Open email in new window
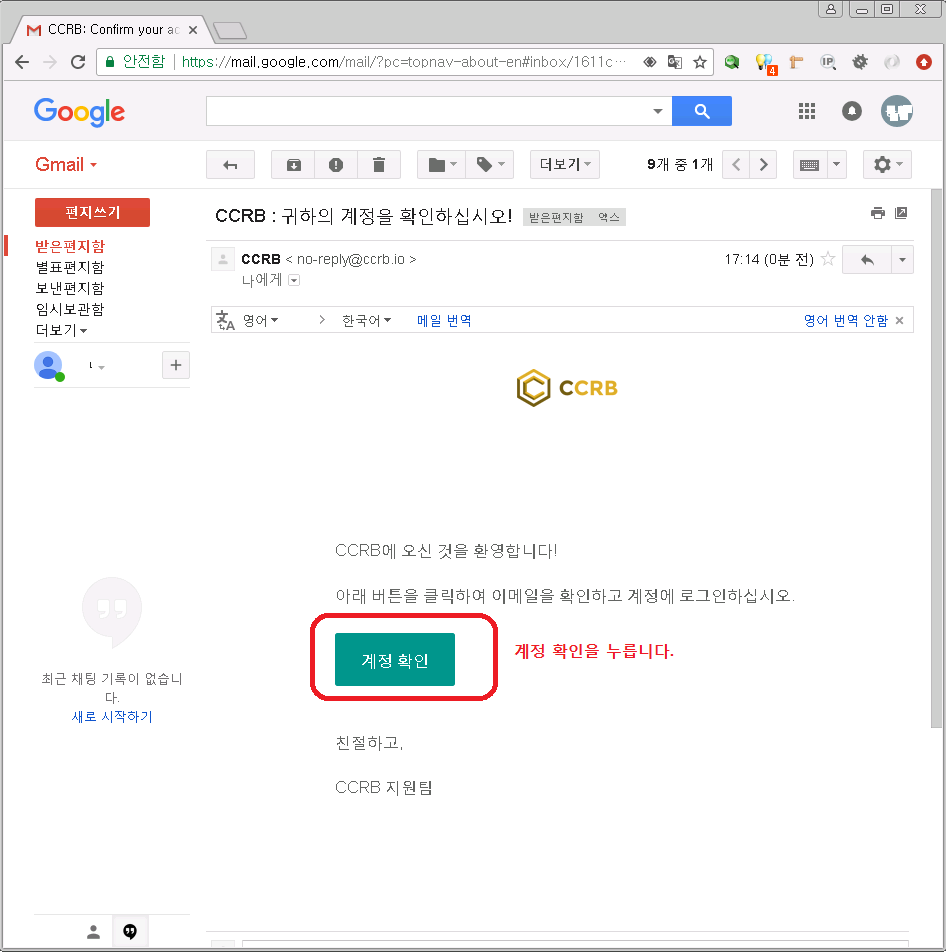The height and width of the screenshot is (952, 946). 901,213
